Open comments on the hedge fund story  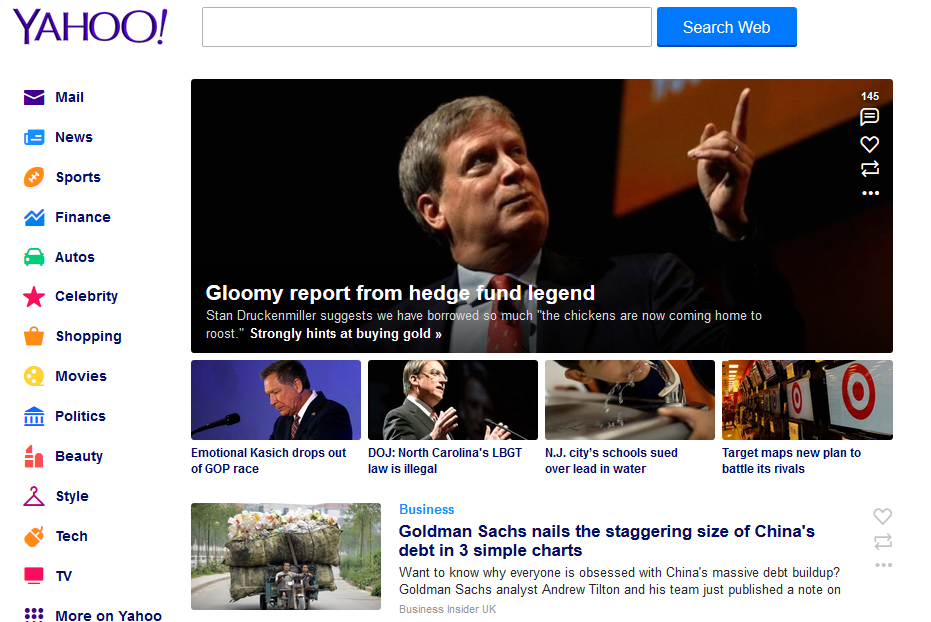869,117
